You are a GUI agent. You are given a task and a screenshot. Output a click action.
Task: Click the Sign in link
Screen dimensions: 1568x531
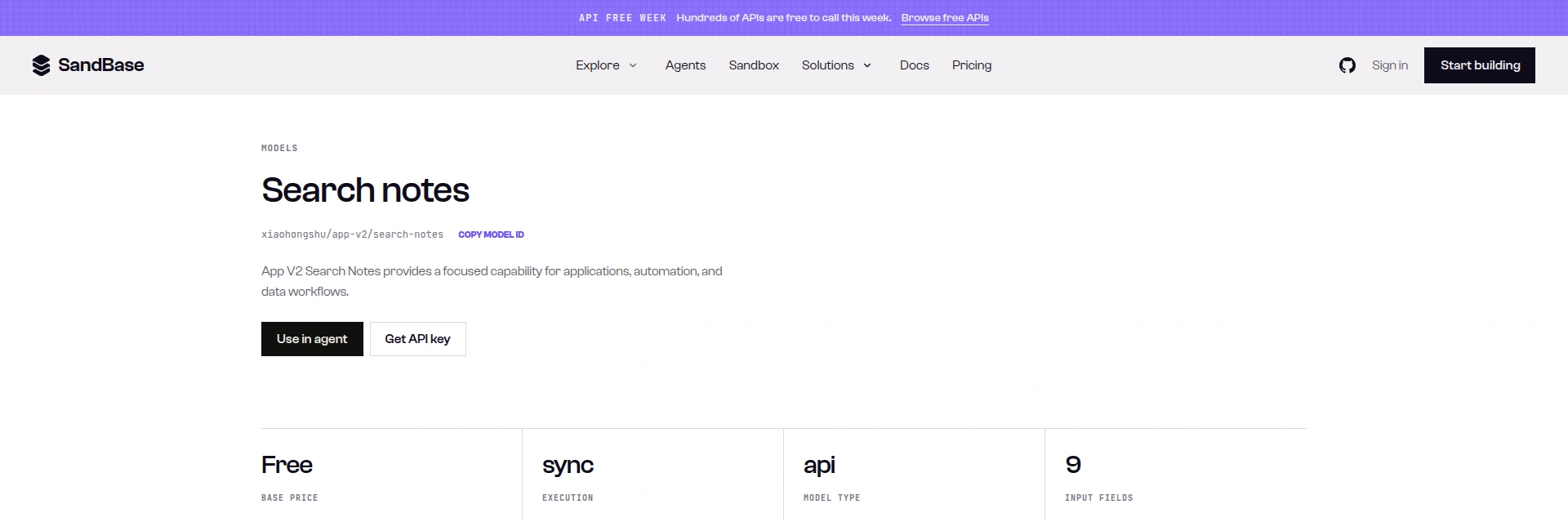click(x=1390, y=65)
